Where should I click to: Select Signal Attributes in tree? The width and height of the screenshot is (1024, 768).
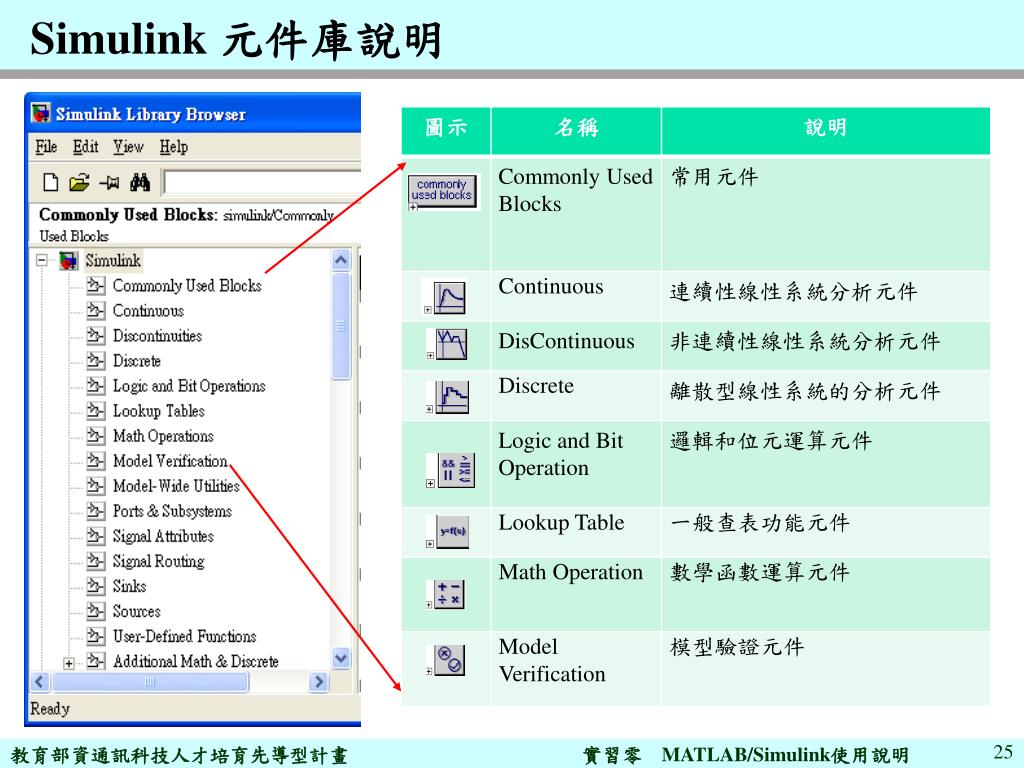coord(163,536)
